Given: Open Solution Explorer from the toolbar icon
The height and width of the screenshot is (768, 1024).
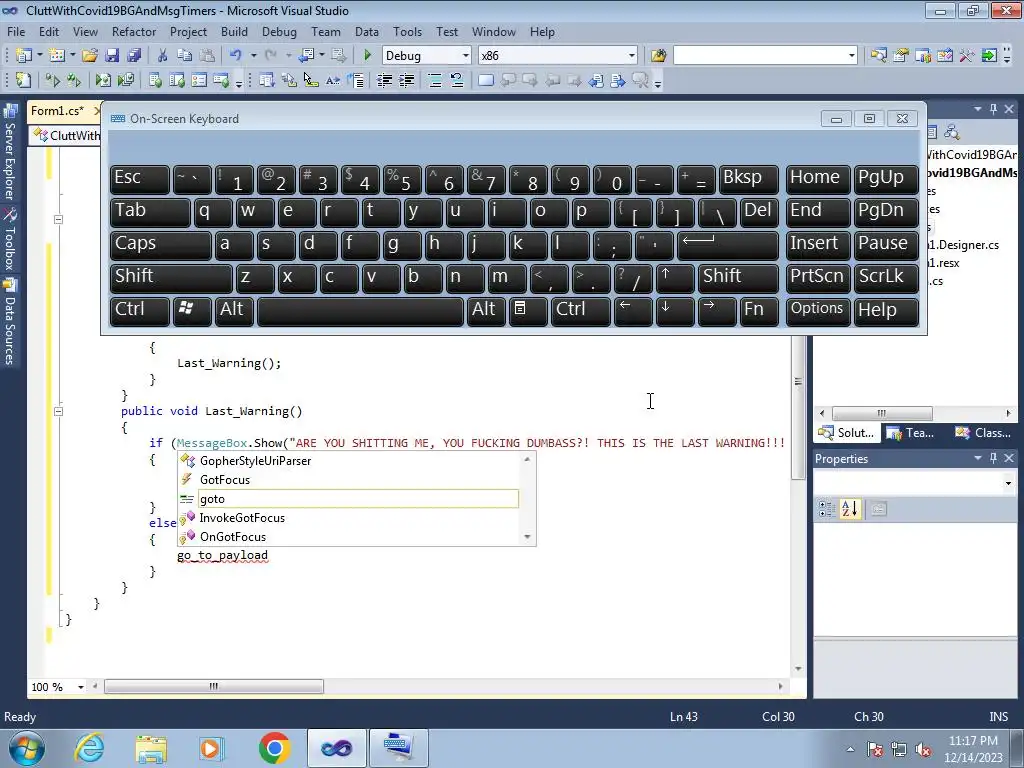Looking at the screenshot, I should pyautogui.click(x=878, y=56).
